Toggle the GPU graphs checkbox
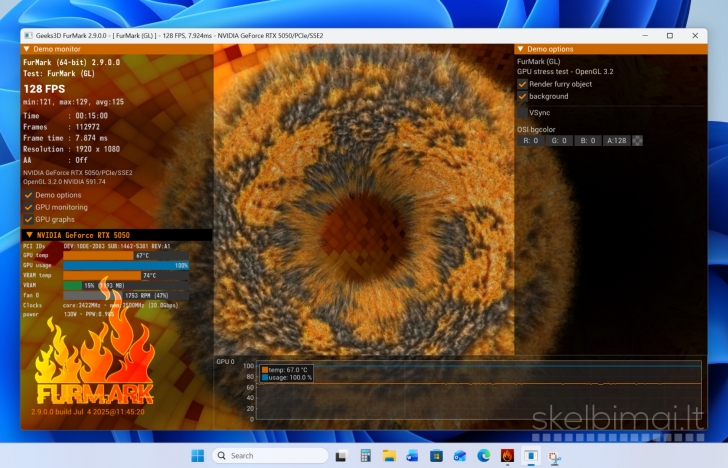Viewport: 728px width, 468px height. 28,219
